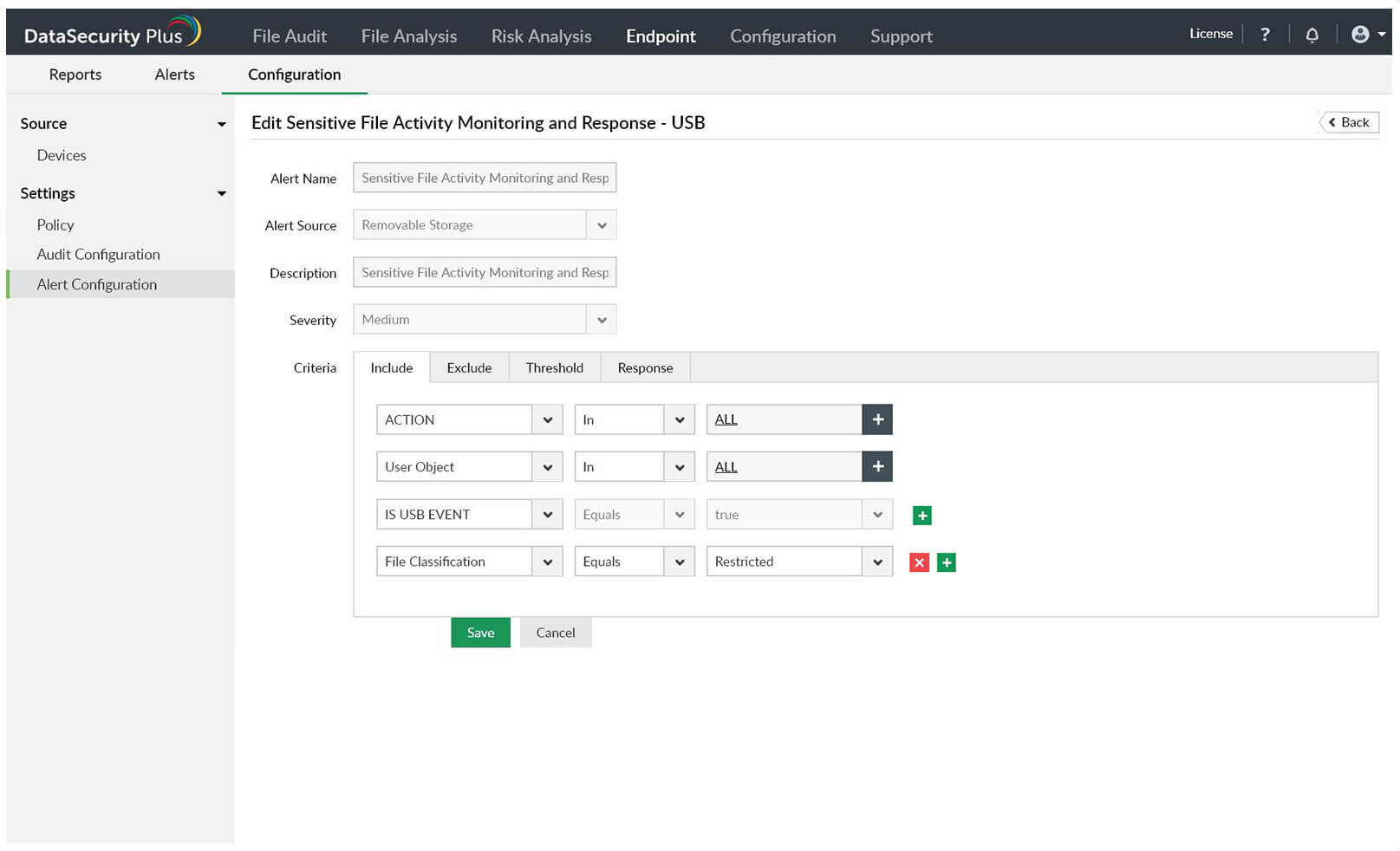
Task: Click plus button beside ACTION value ALL
Action: click(x=877, y=419)
